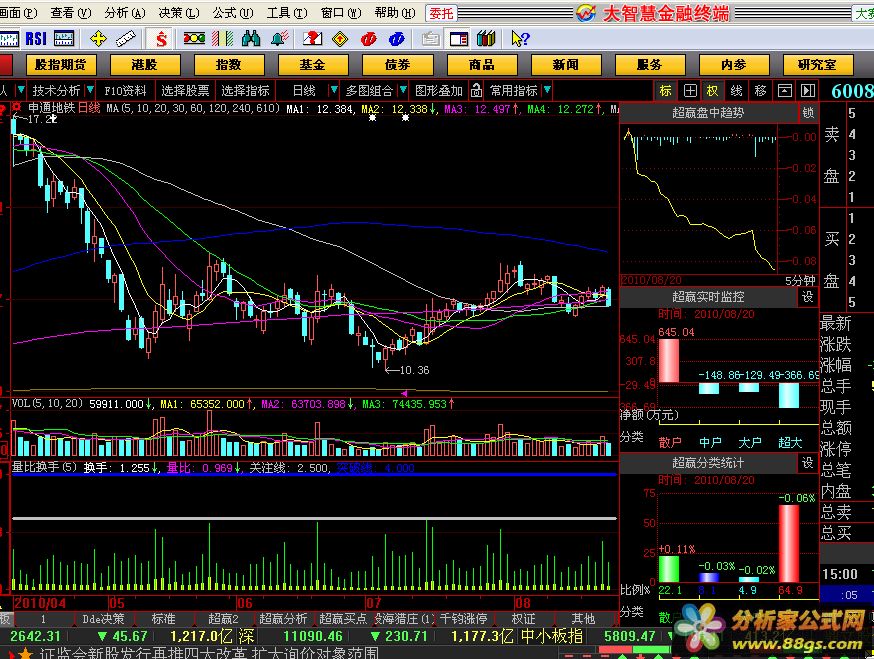The height and width of the screenshot is (659, 874).
Task: Open the 帮助(H) menu
Action: pyautogui.click(x=395, y=13)
